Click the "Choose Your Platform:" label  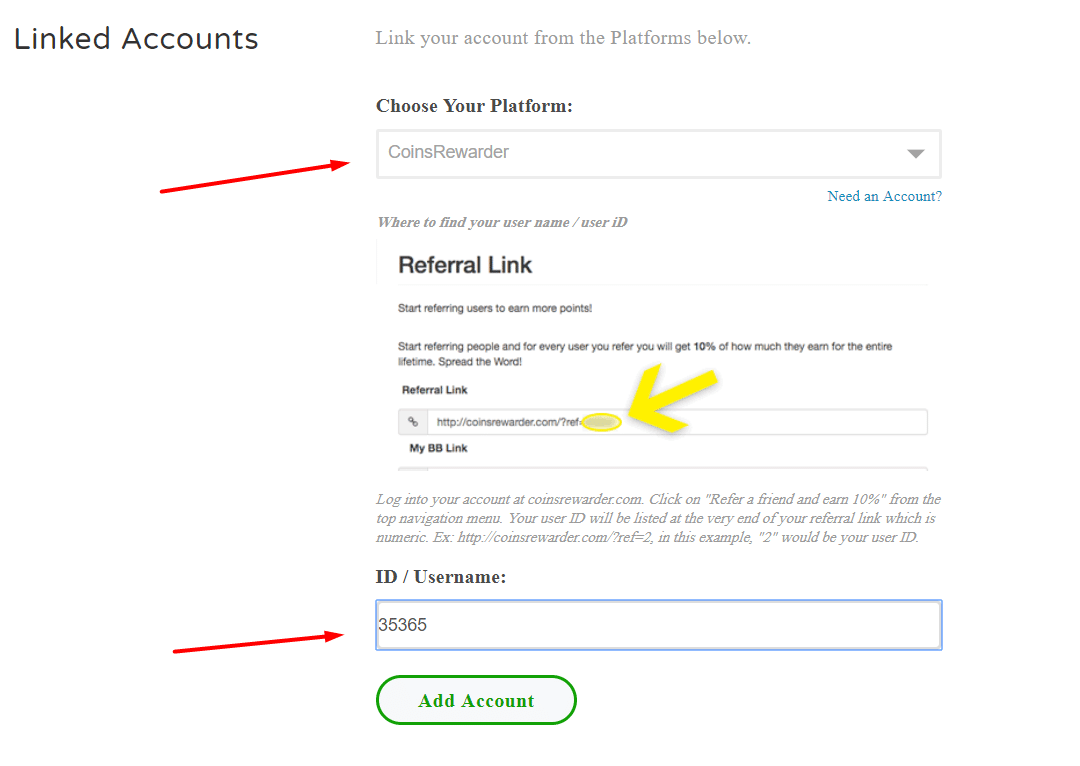[474, 106]
